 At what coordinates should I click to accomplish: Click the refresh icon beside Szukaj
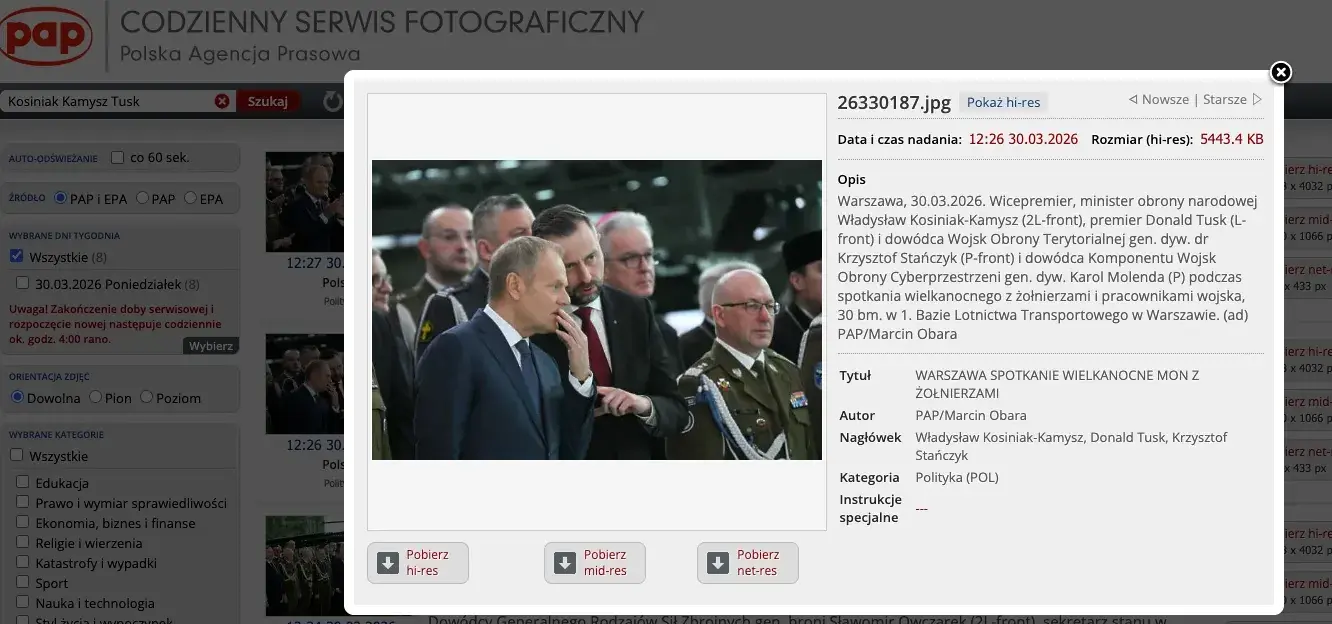[x=332, y=101]
